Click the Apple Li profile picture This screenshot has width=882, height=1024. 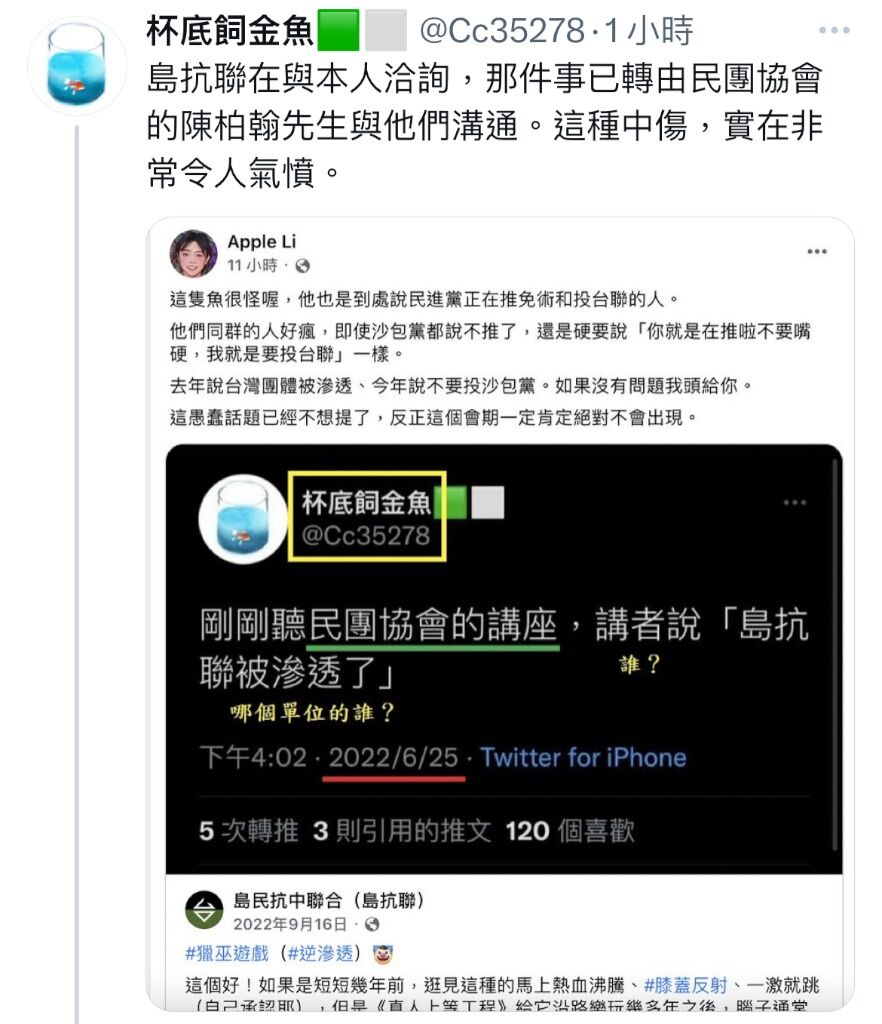click(x=193, y=253)
